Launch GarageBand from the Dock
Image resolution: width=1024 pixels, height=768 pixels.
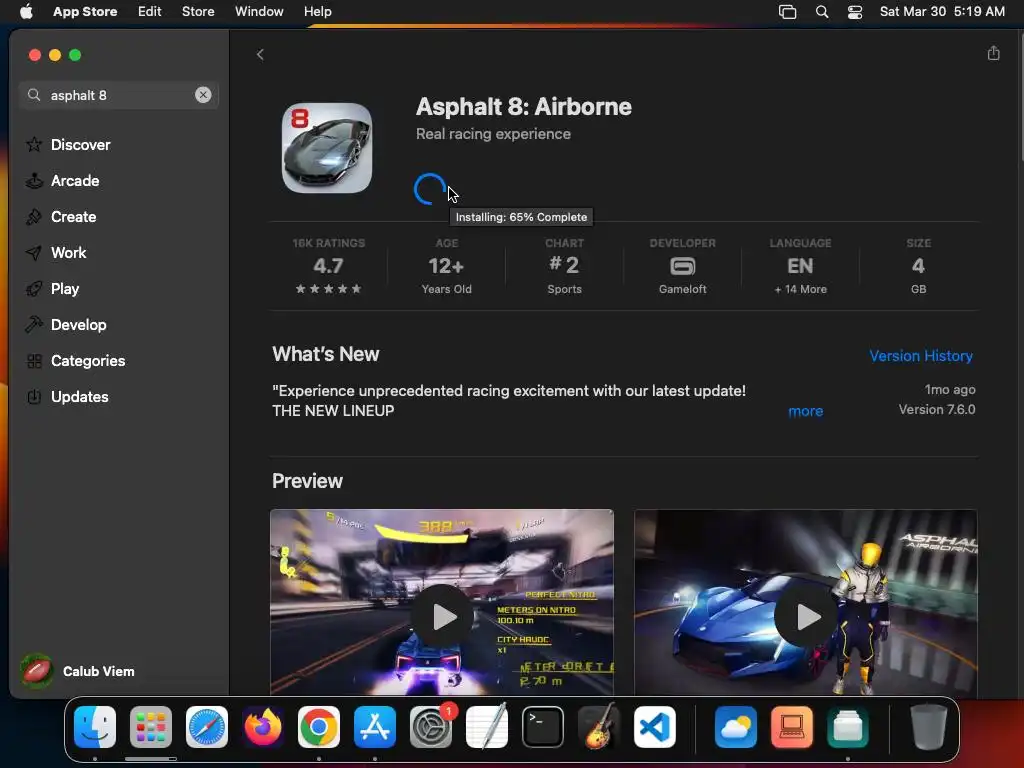[x=599, y=727]
